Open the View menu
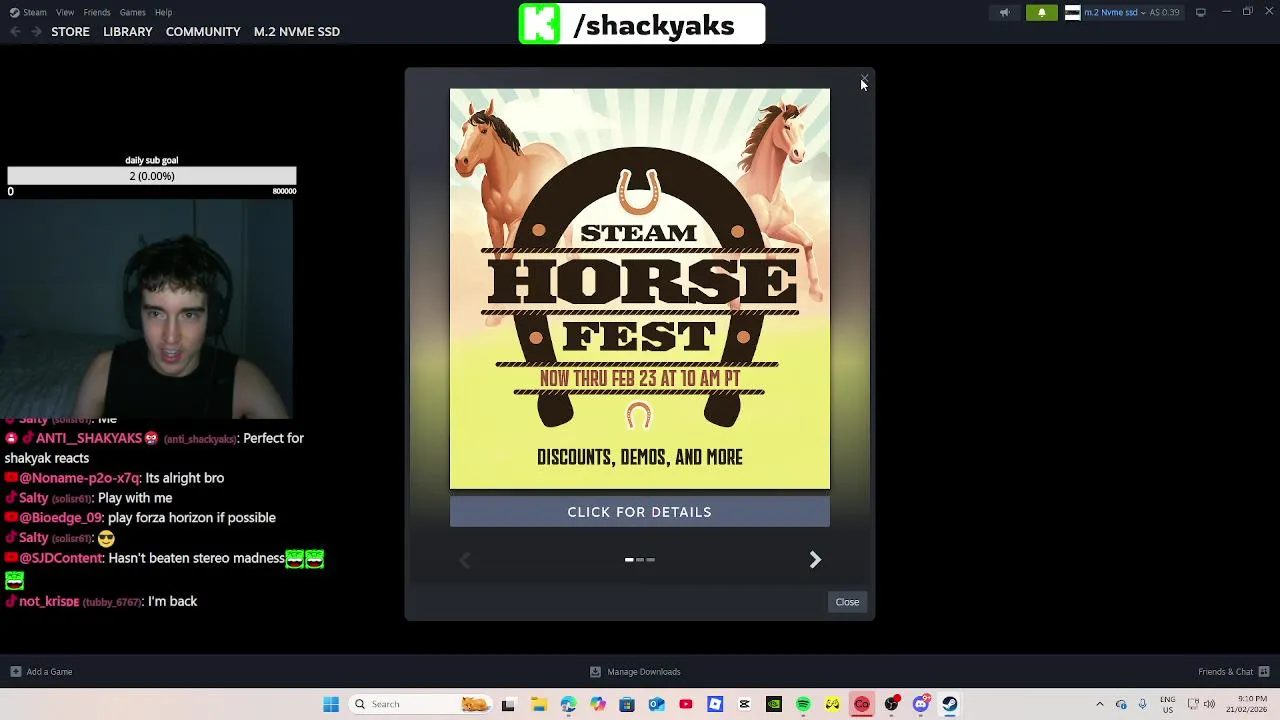Viewport: 1280px width, 720px height. point(65,12)
